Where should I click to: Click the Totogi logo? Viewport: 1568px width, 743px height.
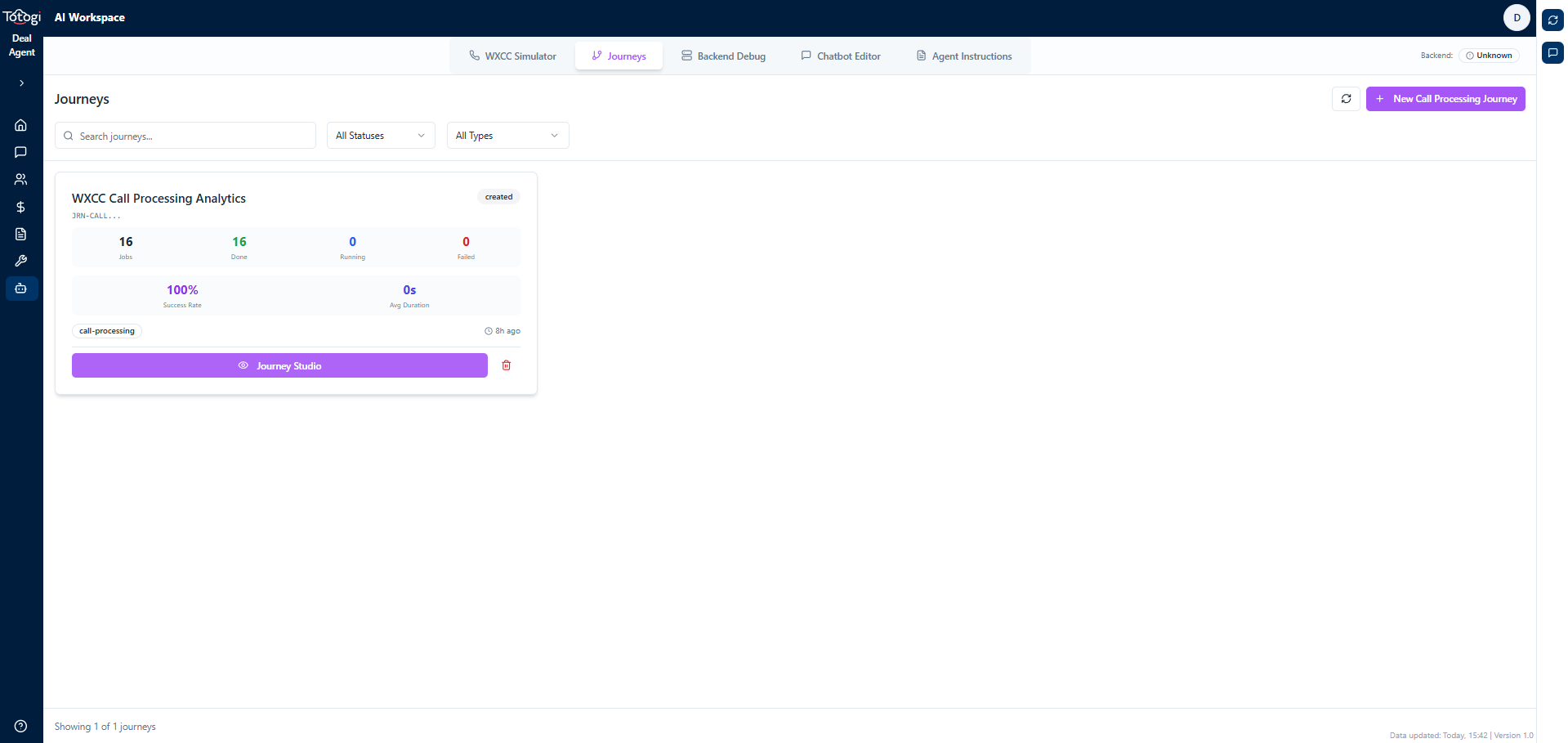click(22, 16)
